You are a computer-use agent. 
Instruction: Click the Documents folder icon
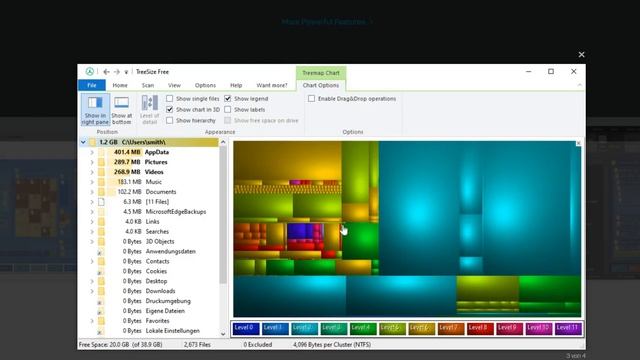pyautogui.click(x=101, y=192)
